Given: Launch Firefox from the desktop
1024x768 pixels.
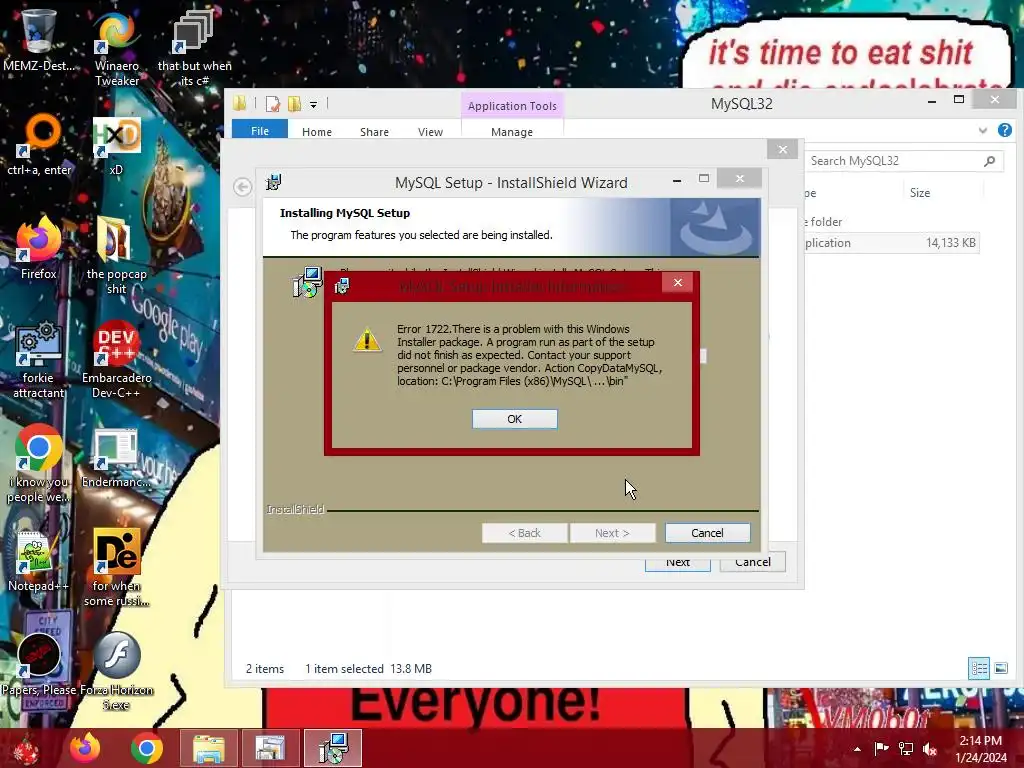Looking at the screenshot, I should coord(39,248).
